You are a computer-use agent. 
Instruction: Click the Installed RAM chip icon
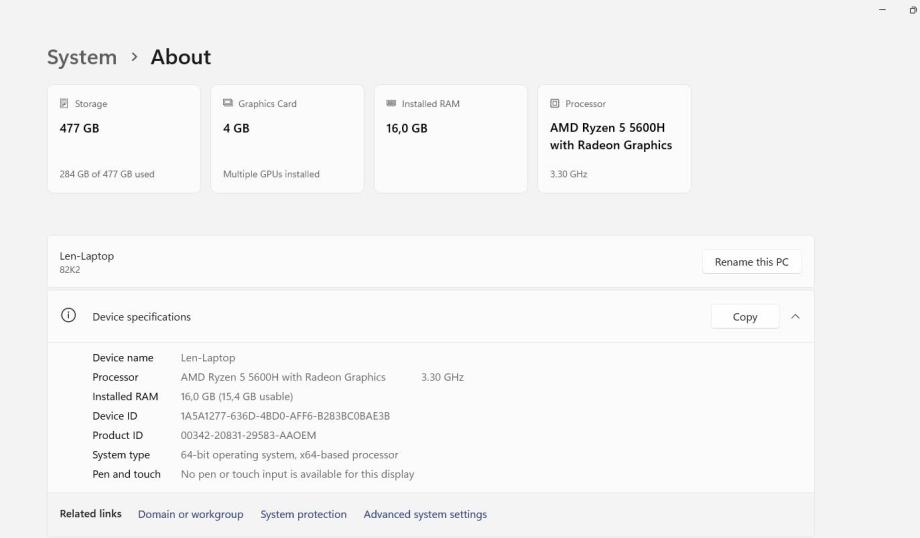(391, 104)
